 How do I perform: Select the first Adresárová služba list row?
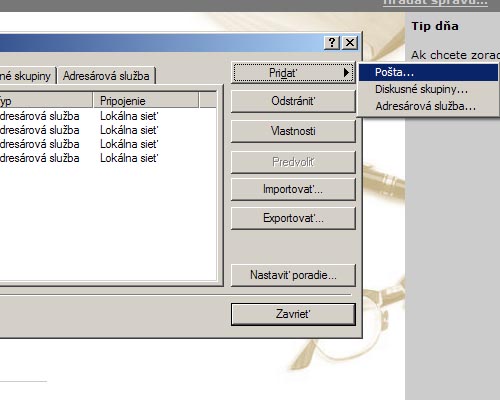[x=108, y=116]
